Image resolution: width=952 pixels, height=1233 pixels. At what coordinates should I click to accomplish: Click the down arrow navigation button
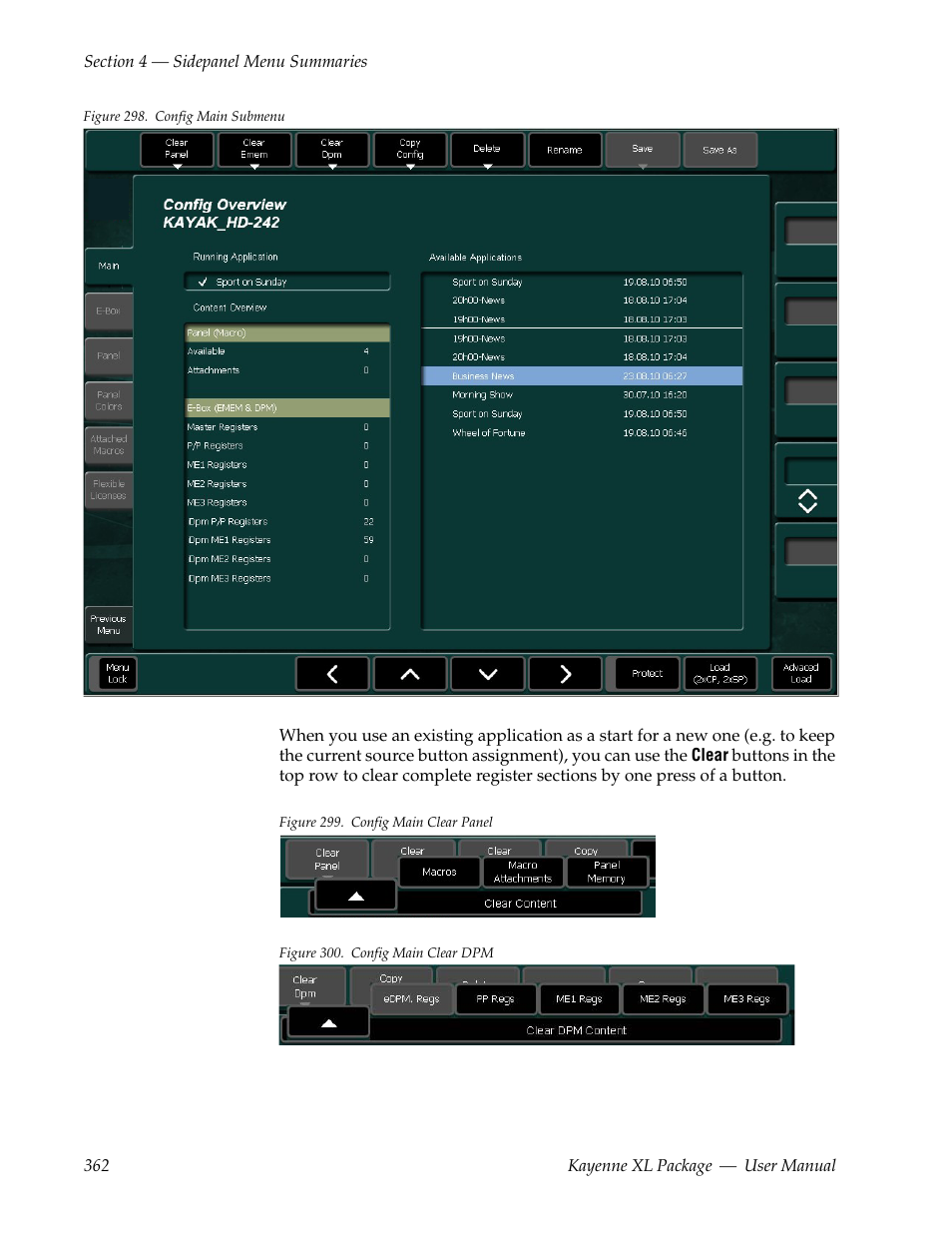point(488,674)
